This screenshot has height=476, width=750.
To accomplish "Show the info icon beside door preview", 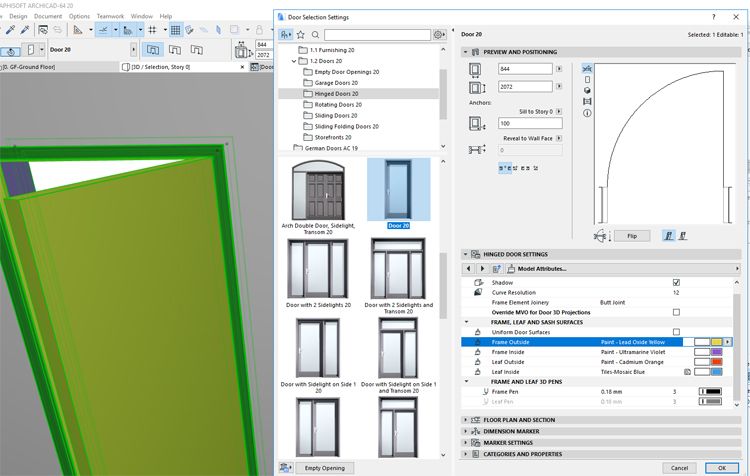I will coord(586,112).
